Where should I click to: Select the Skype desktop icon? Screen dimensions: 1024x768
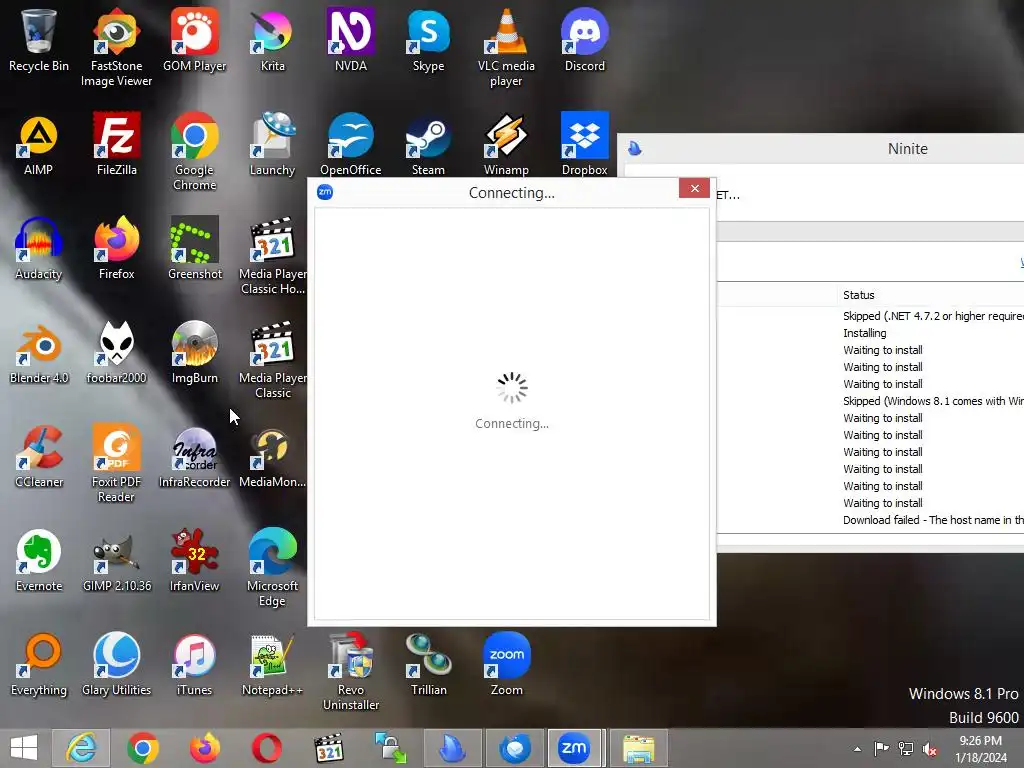(x=428, y=40)
